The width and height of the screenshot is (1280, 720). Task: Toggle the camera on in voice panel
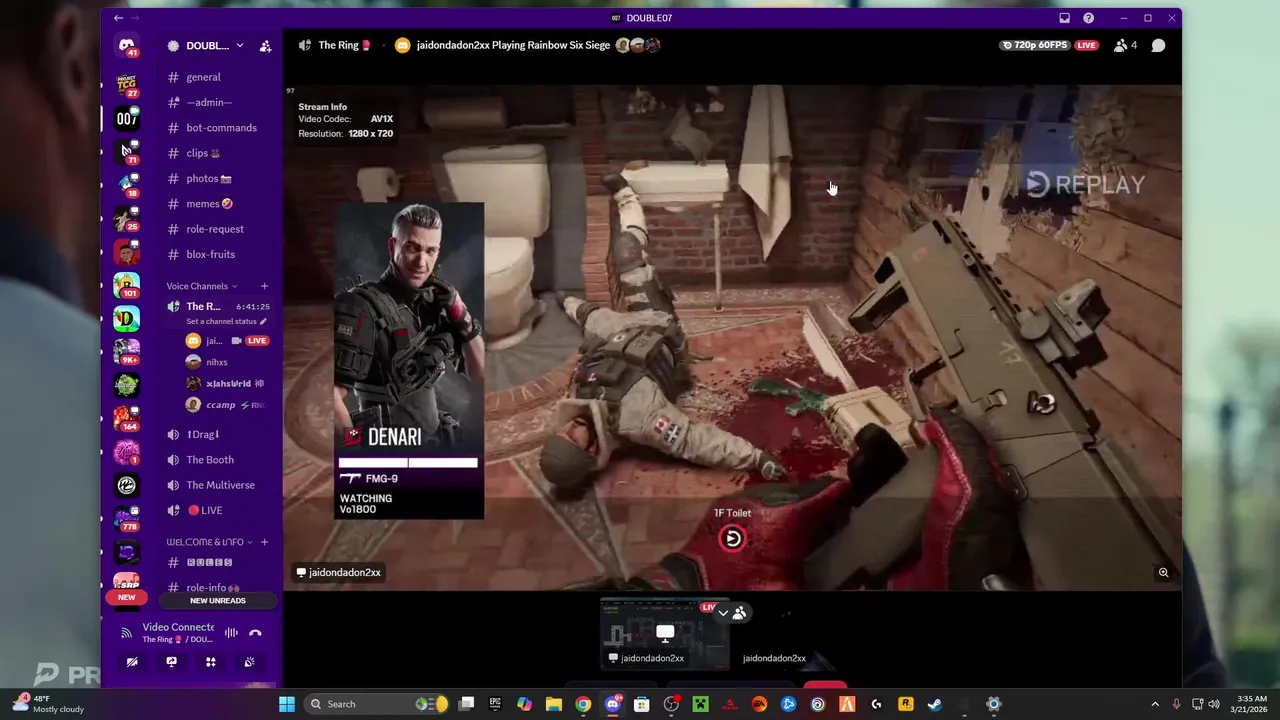(x=132, y=662)
